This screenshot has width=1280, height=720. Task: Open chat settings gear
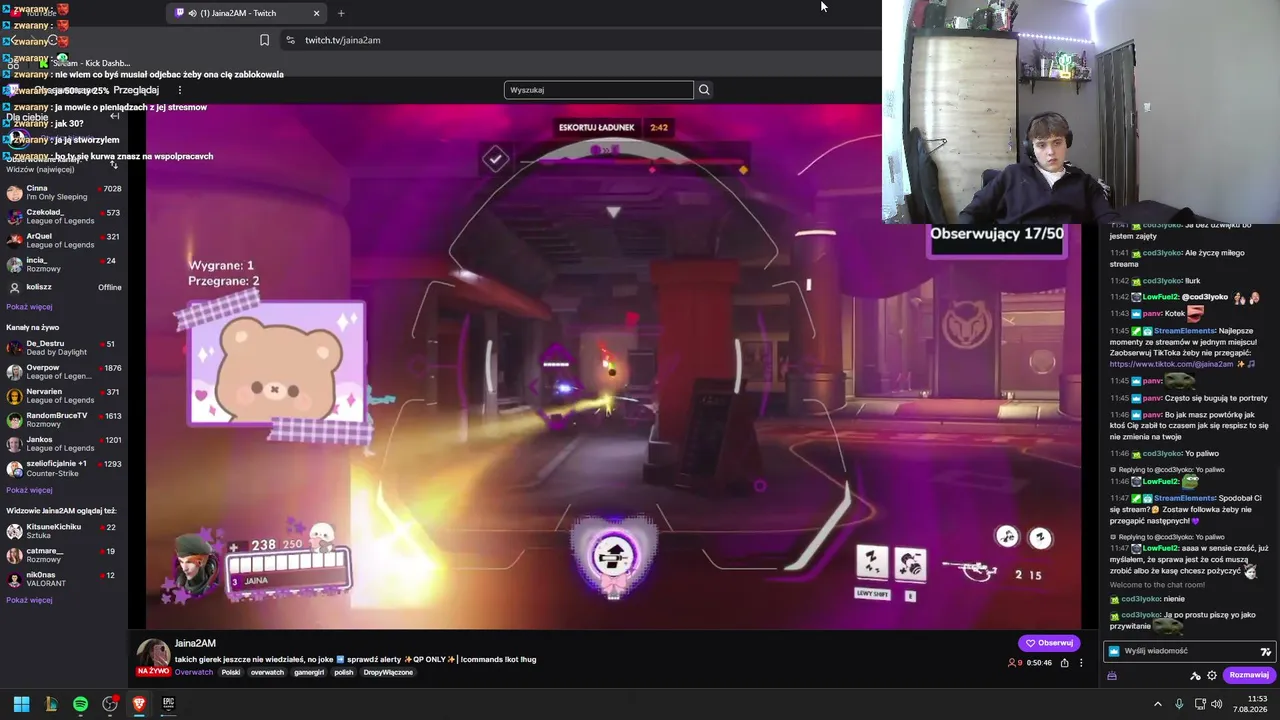[1212, 675]
